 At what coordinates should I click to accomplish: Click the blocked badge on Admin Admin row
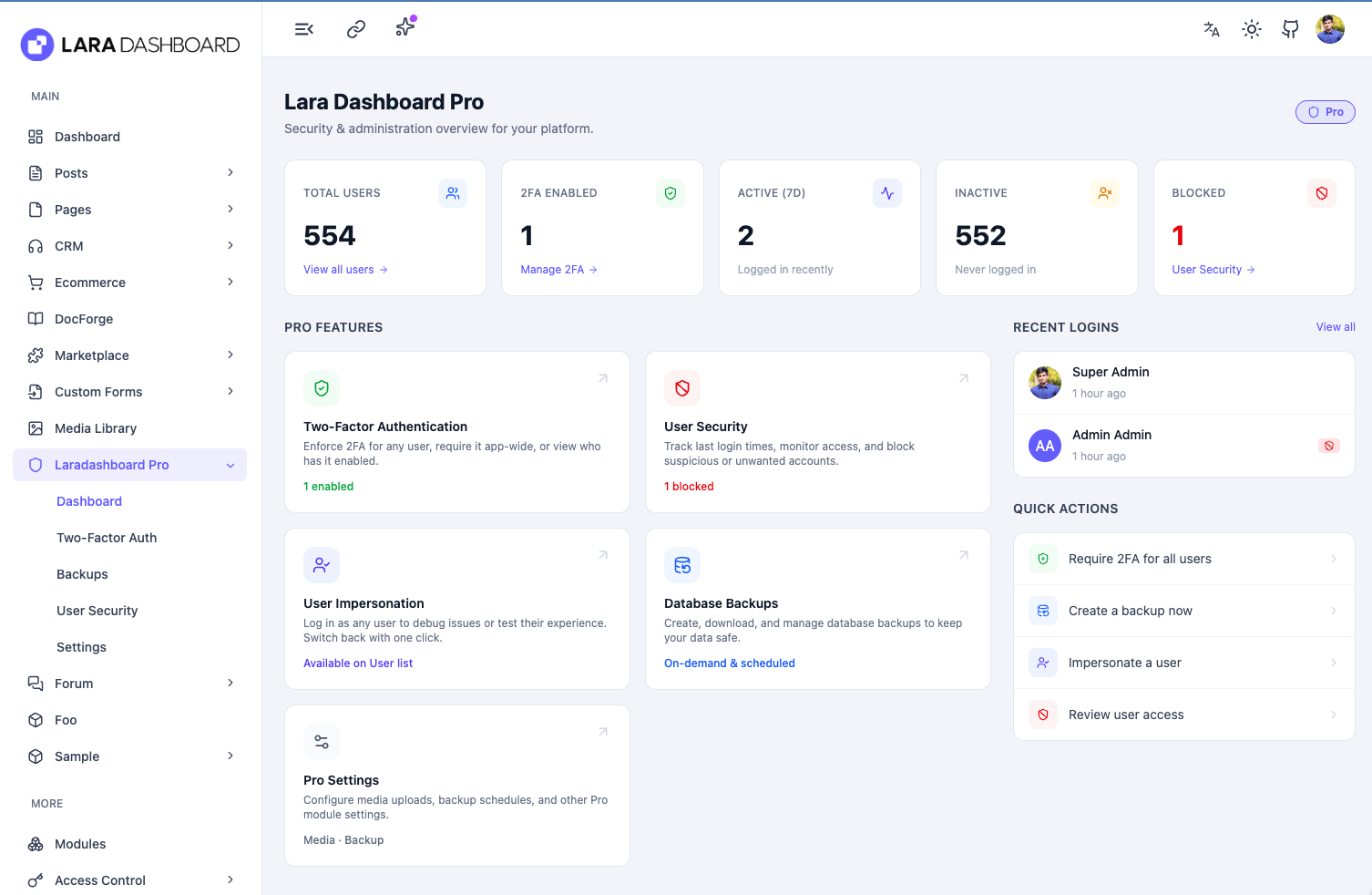(x=1329, y=446)
